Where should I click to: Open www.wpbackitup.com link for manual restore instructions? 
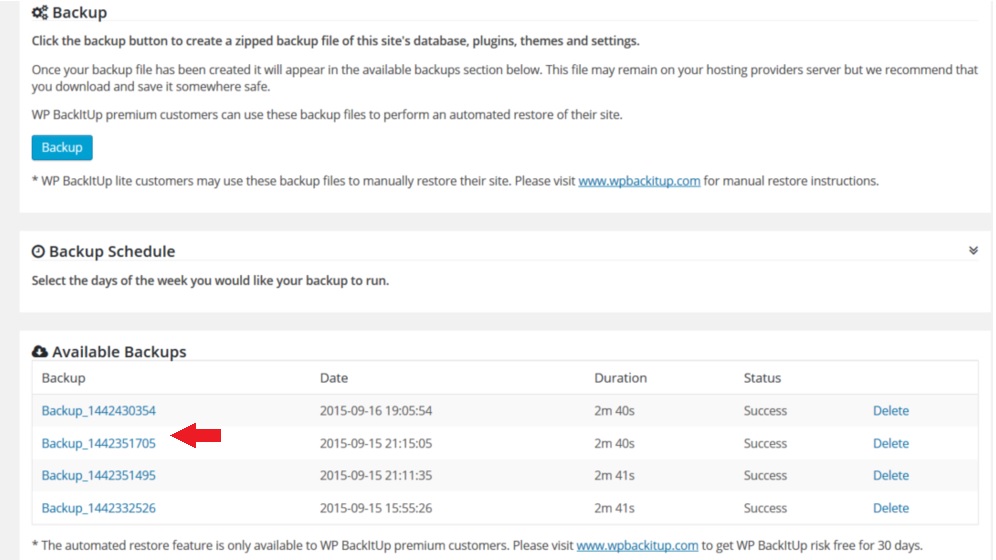pyautogui.click(x=639, y=181)
